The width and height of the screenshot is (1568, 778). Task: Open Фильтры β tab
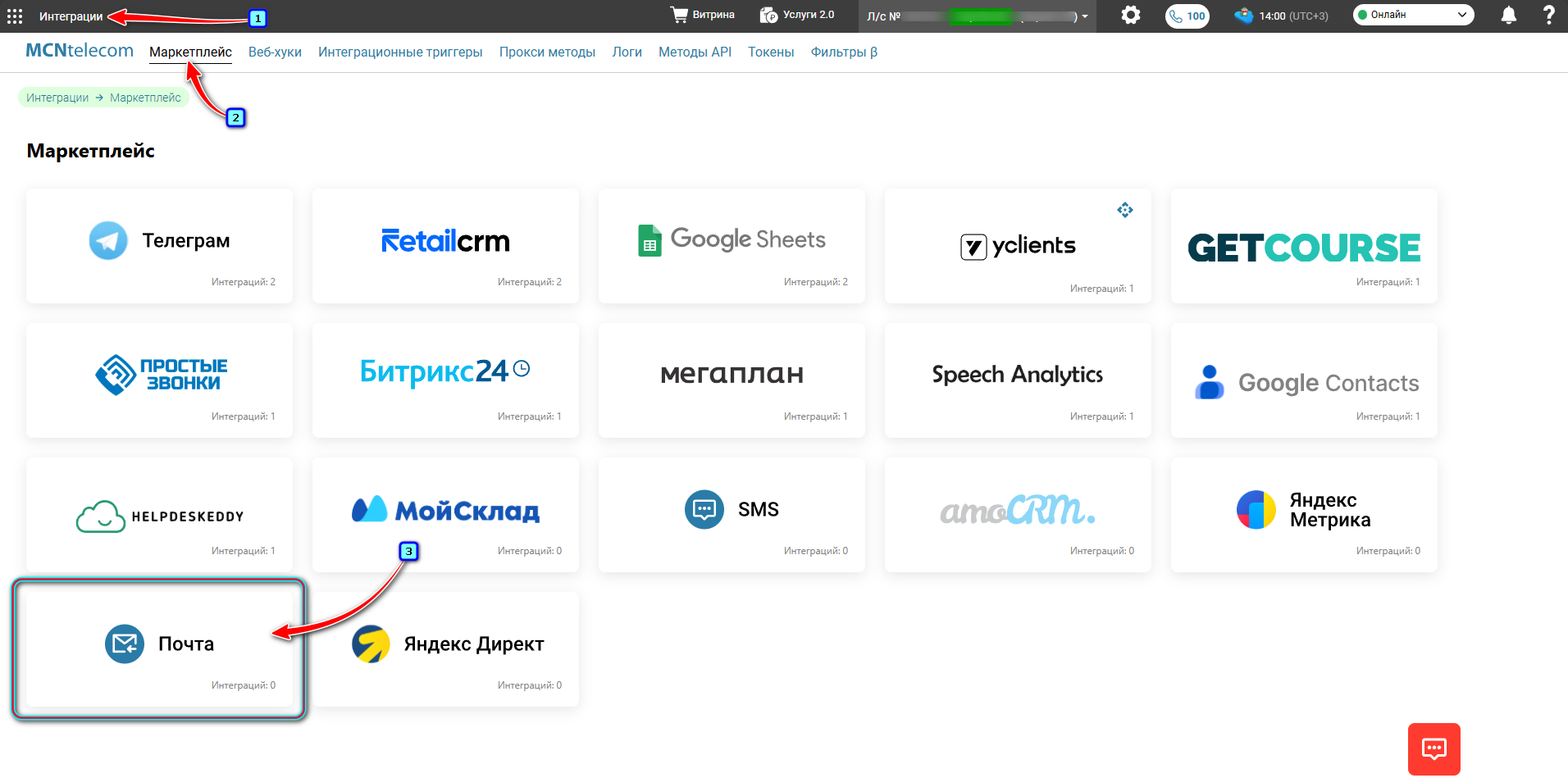pyautogui.click(x=844, y=52)
